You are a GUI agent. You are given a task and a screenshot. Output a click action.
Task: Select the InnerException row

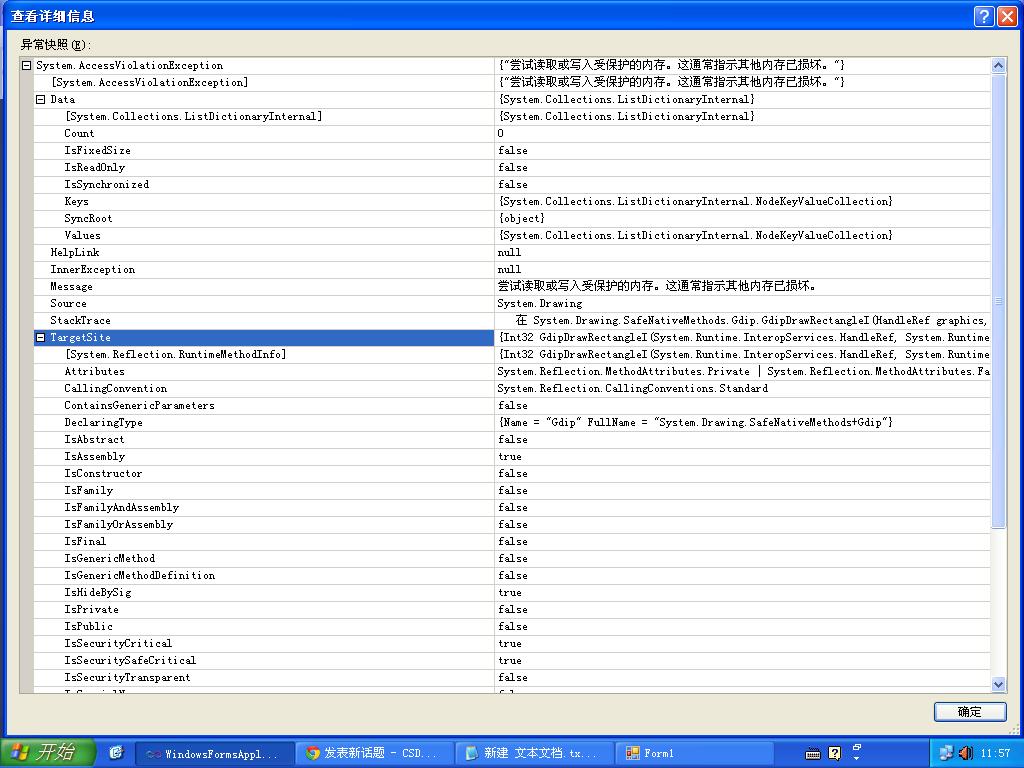pyautogui.click(x=512, y=269)
